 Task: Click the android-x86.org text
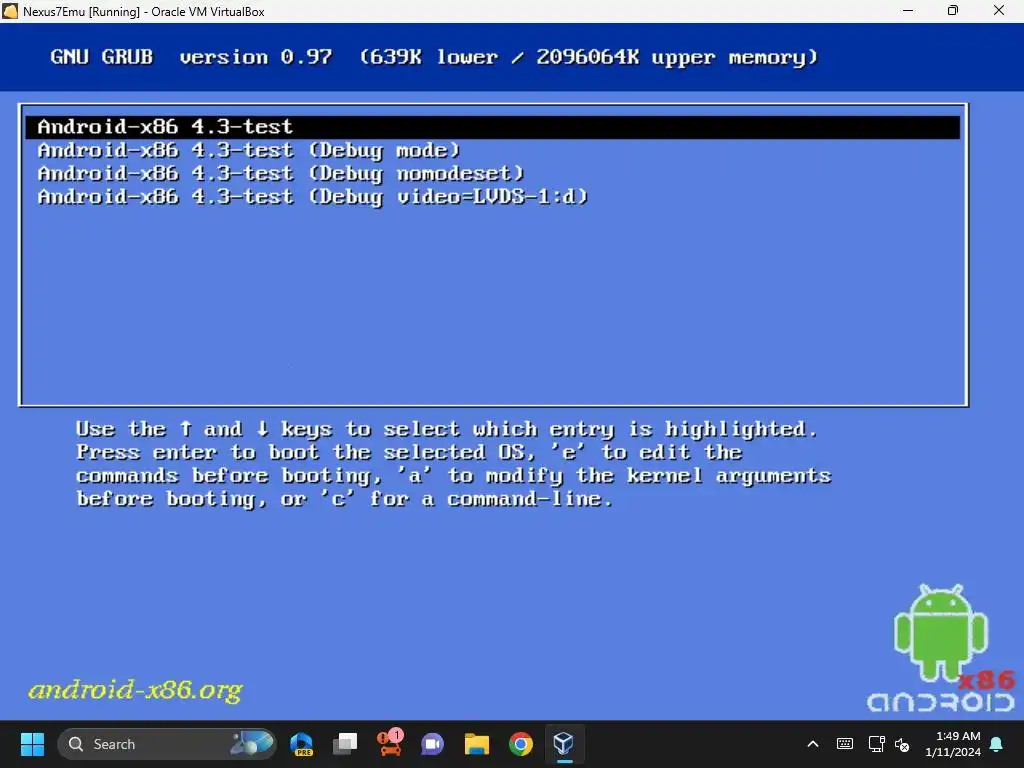[135, 690]
